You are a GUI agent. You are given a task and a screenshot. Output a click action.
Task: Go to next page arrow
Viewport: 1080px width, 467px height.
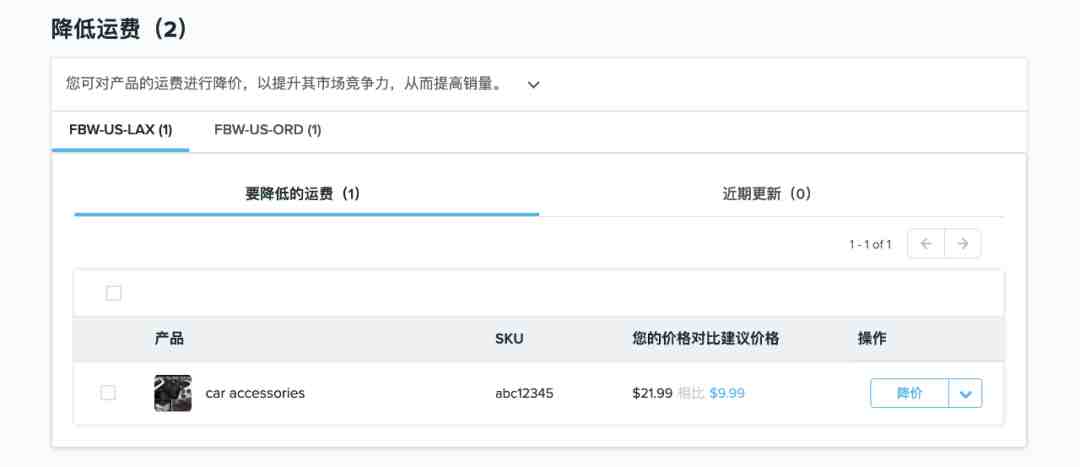963,244
